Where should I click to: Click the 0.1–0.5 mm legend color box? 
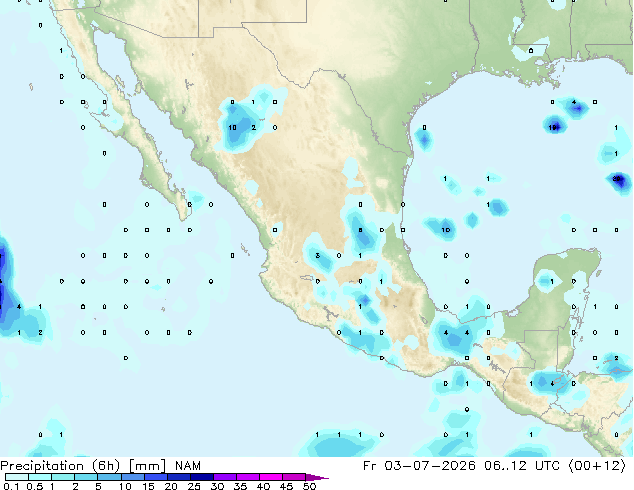click(x=17, y=477)
